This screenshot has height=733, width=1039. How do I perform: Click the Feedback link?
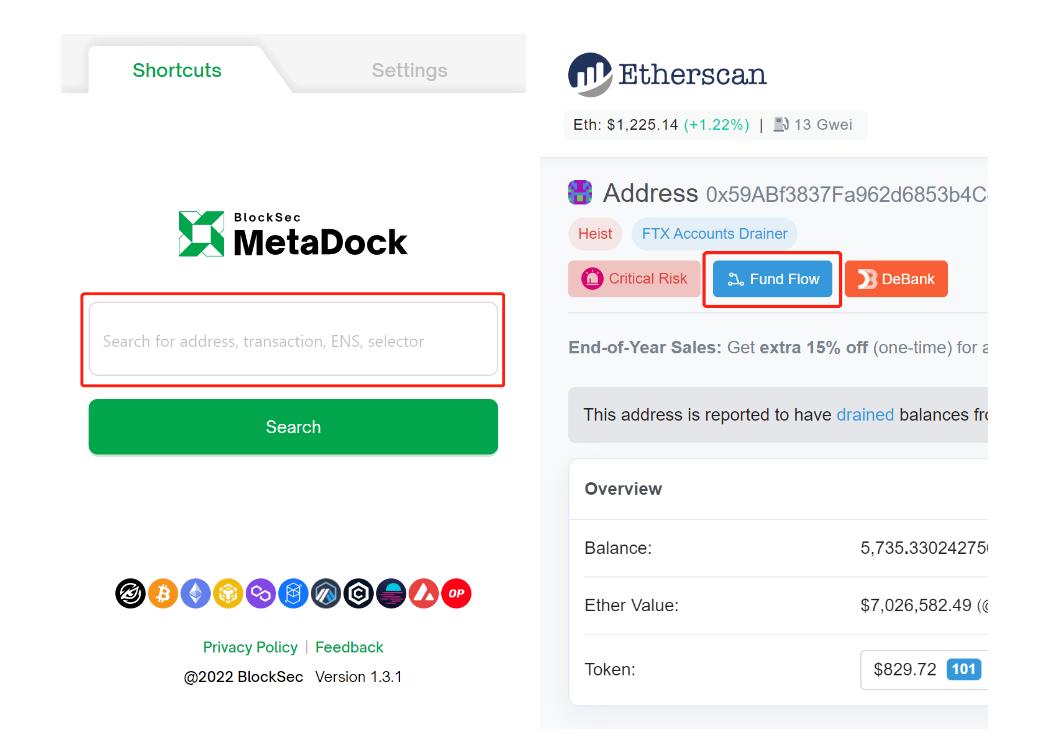349,647
